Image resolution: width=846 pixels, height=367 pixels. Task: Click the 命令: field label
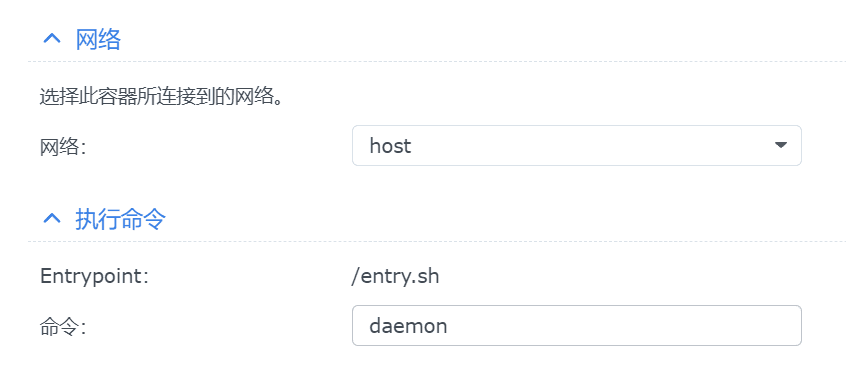[63, 327]
